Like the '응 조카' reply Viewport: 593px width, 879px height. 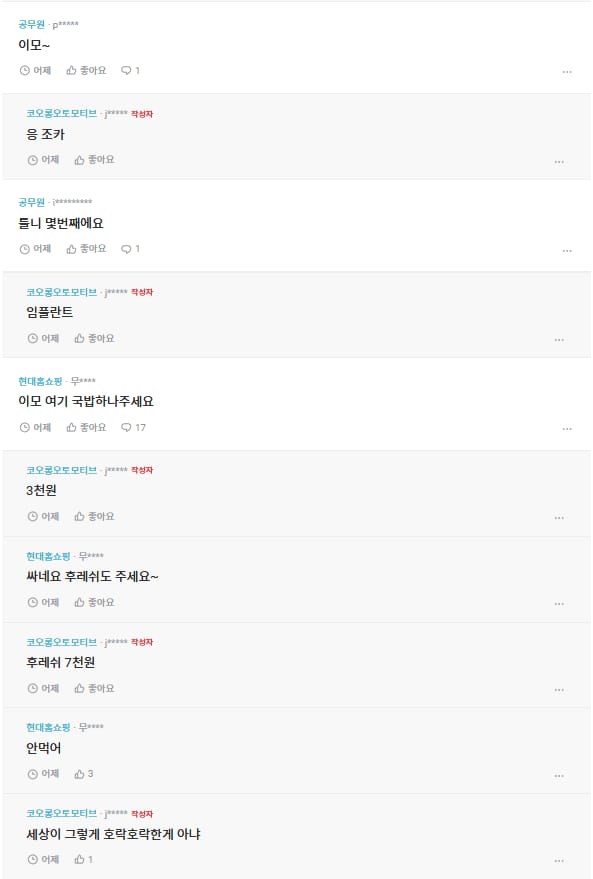(94, 160)
